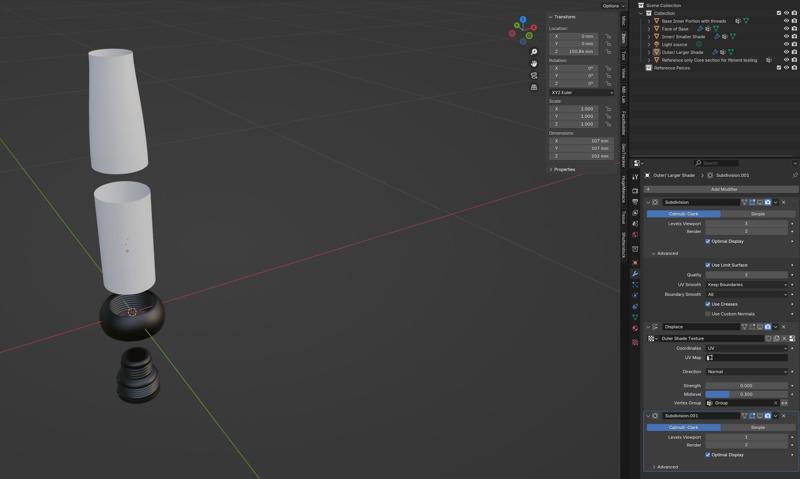Toggle visibility of Outer/ Larger Shade
Image resolution: width=800 pixels, height=479 pixels.
pyautogui.click(x=786, y=52)
